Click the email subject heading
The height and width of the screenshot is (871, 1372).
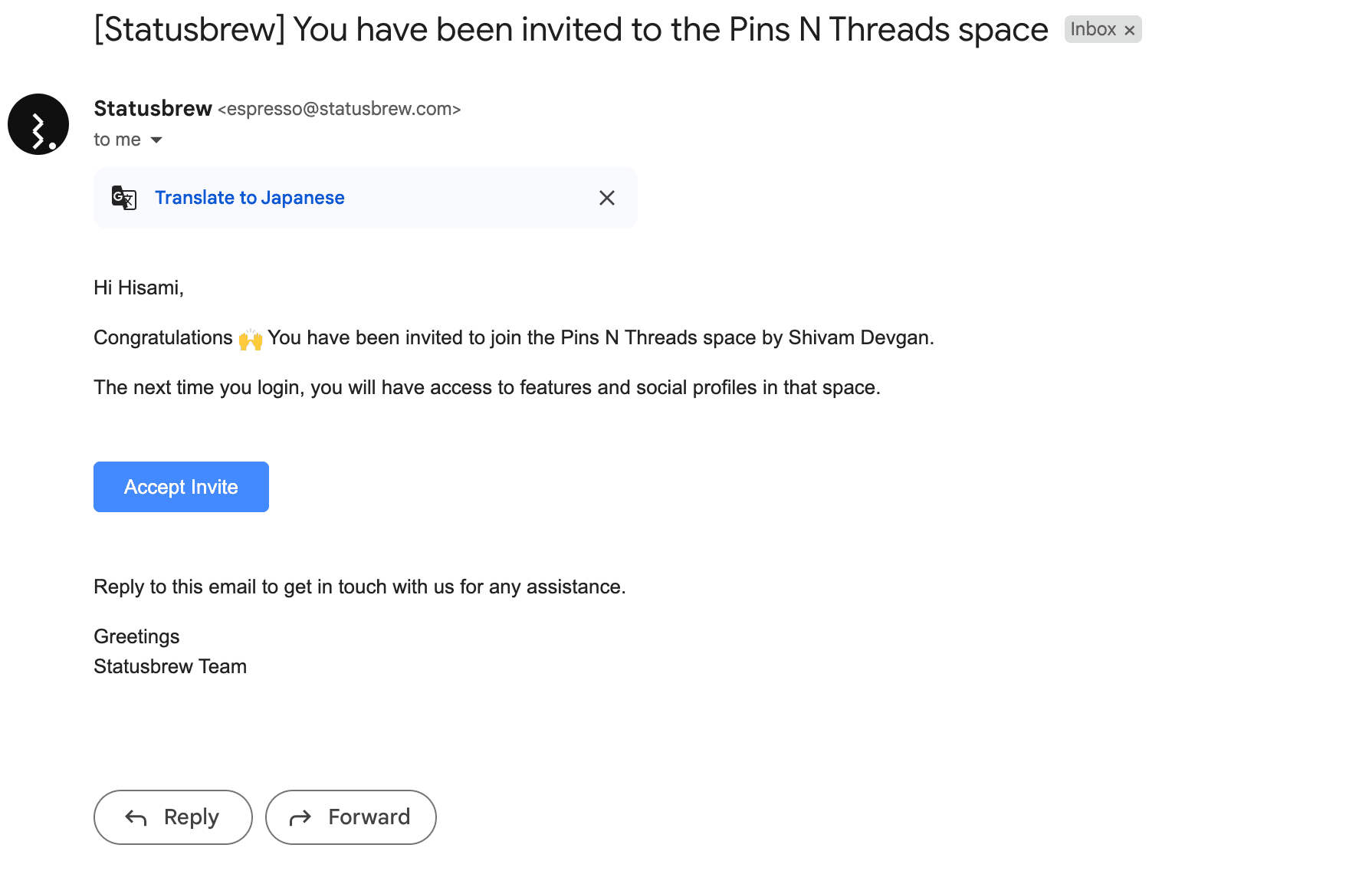pyautogui.click(x=570, y=30)
